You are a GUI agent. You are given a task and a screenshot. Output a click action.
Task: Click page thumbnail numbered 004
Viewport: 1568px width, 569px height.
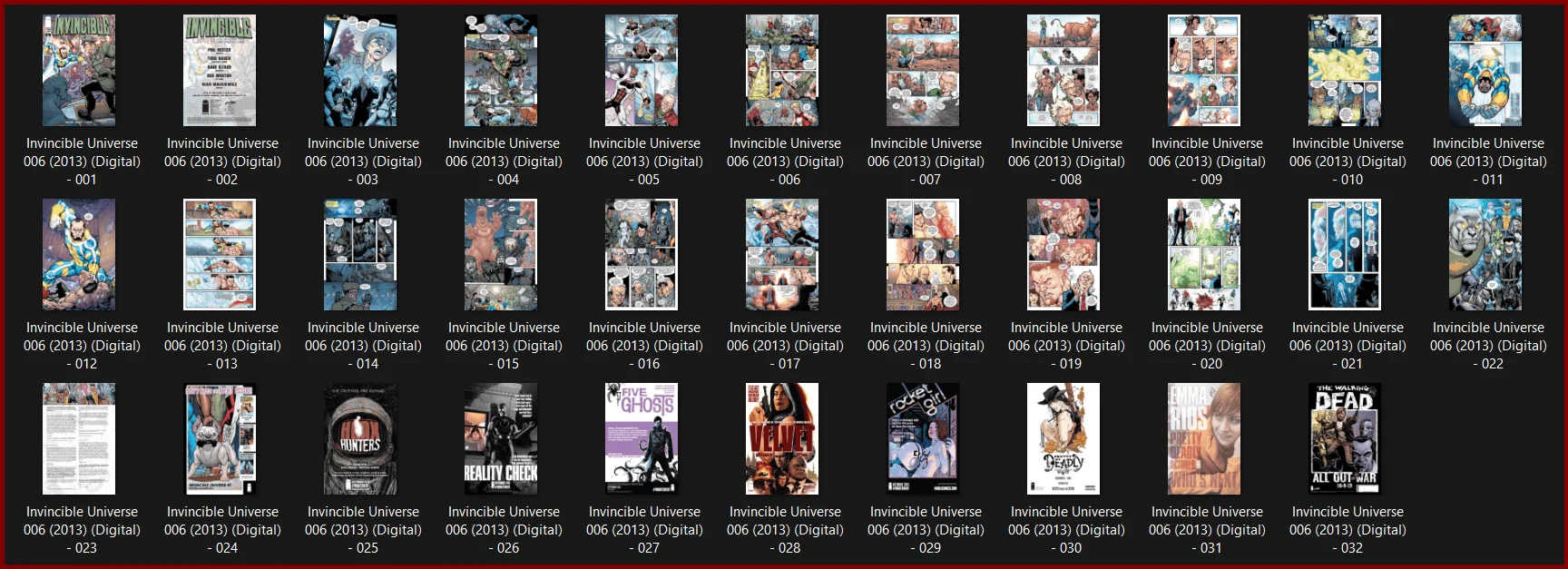pos(501,70)
